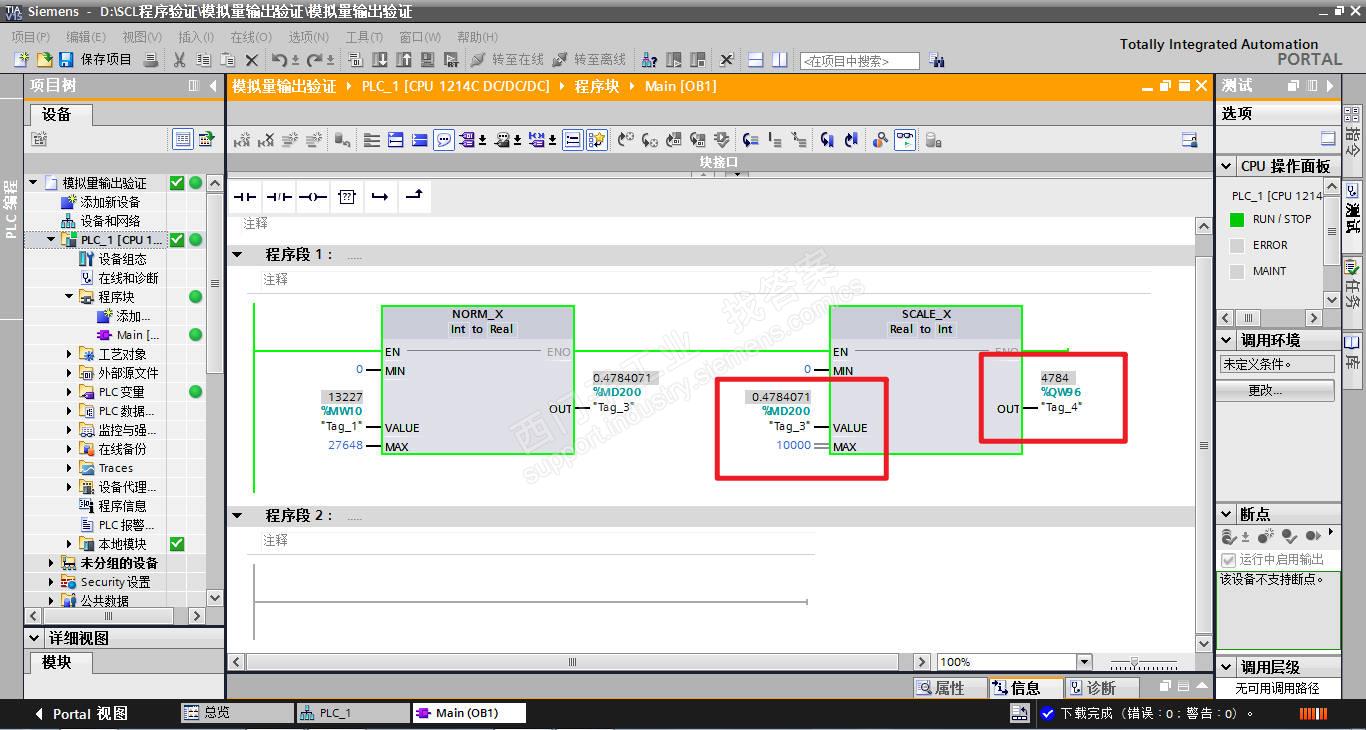1366x730 pixels.
Task: Click the upload from device icon
Action: (x=404, y=60)
